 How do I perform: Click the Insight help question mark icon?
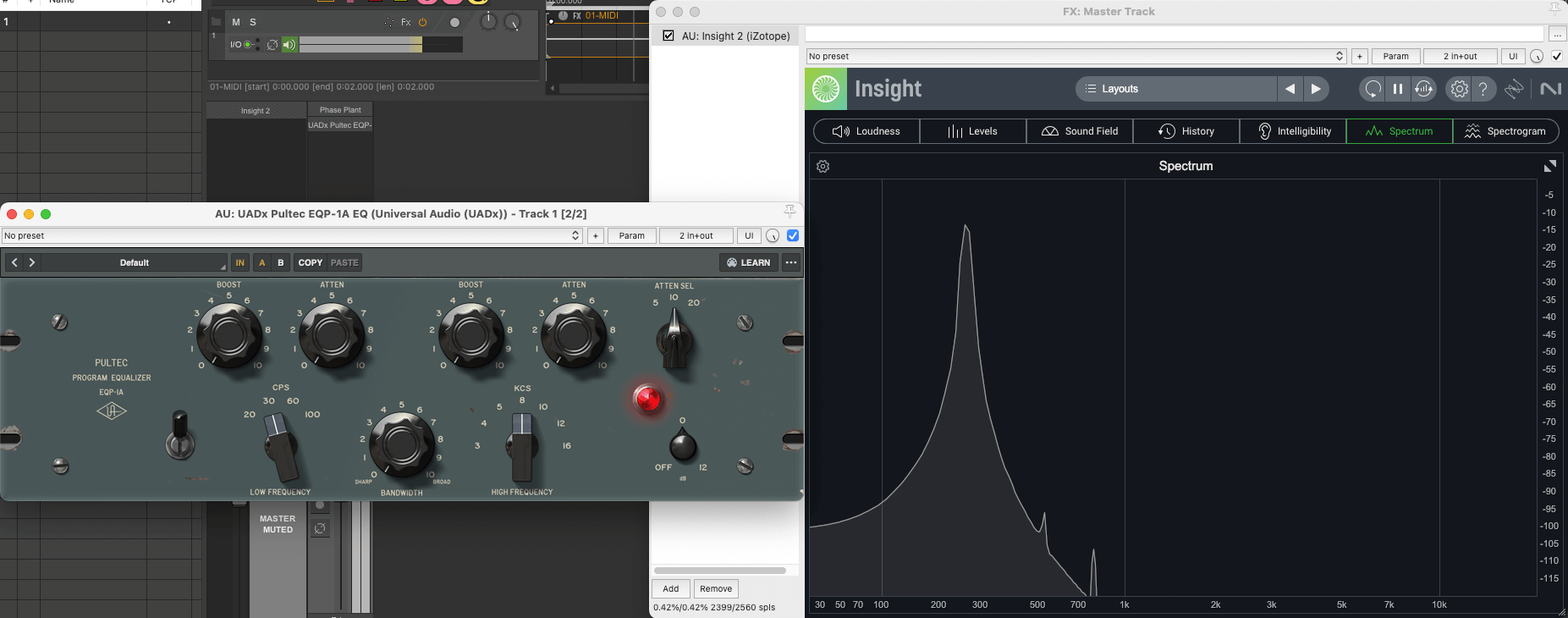click(1483, 89)
